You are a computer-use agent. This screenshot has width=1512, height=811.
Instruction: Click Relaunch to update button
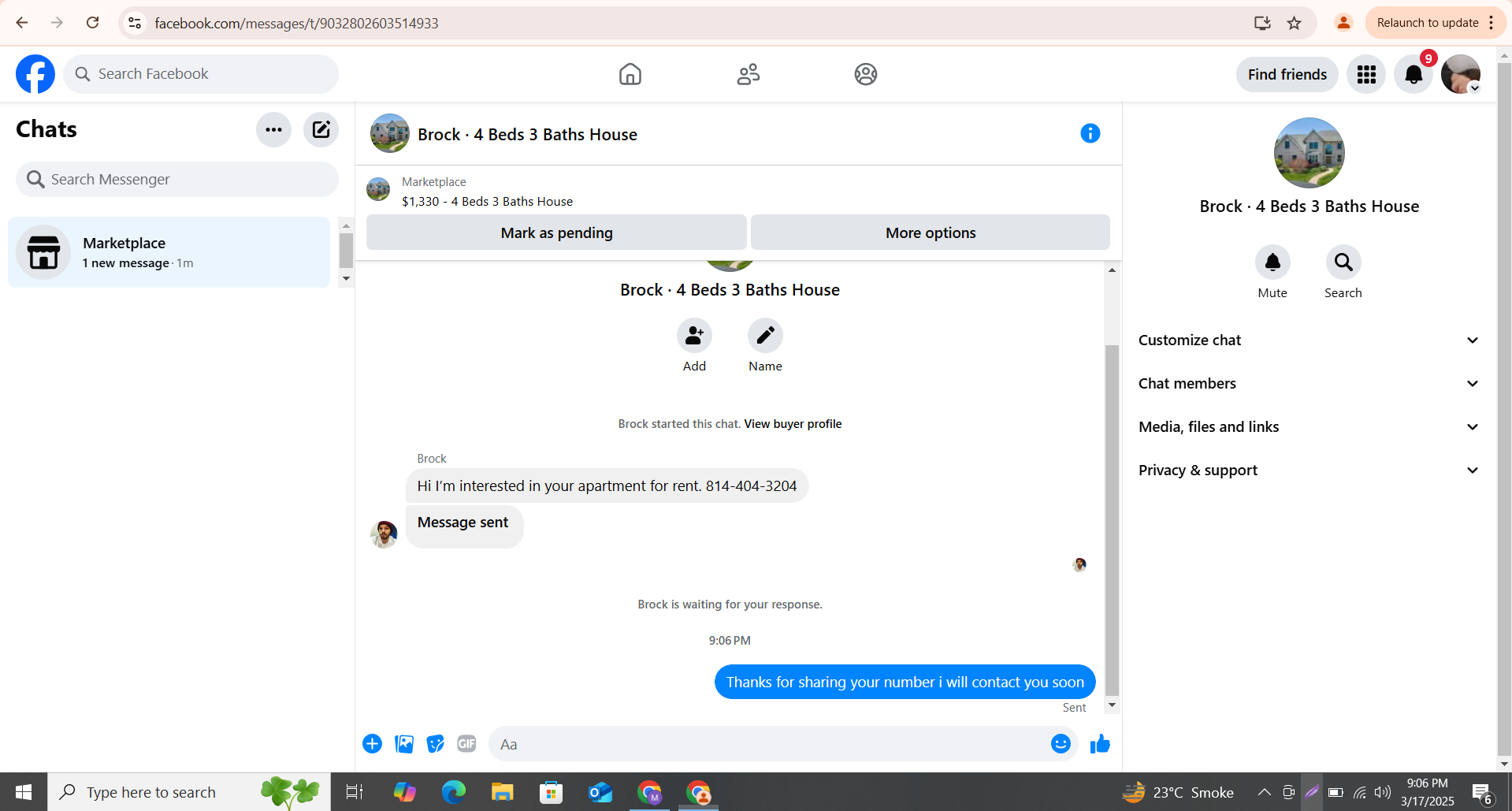1427,23
